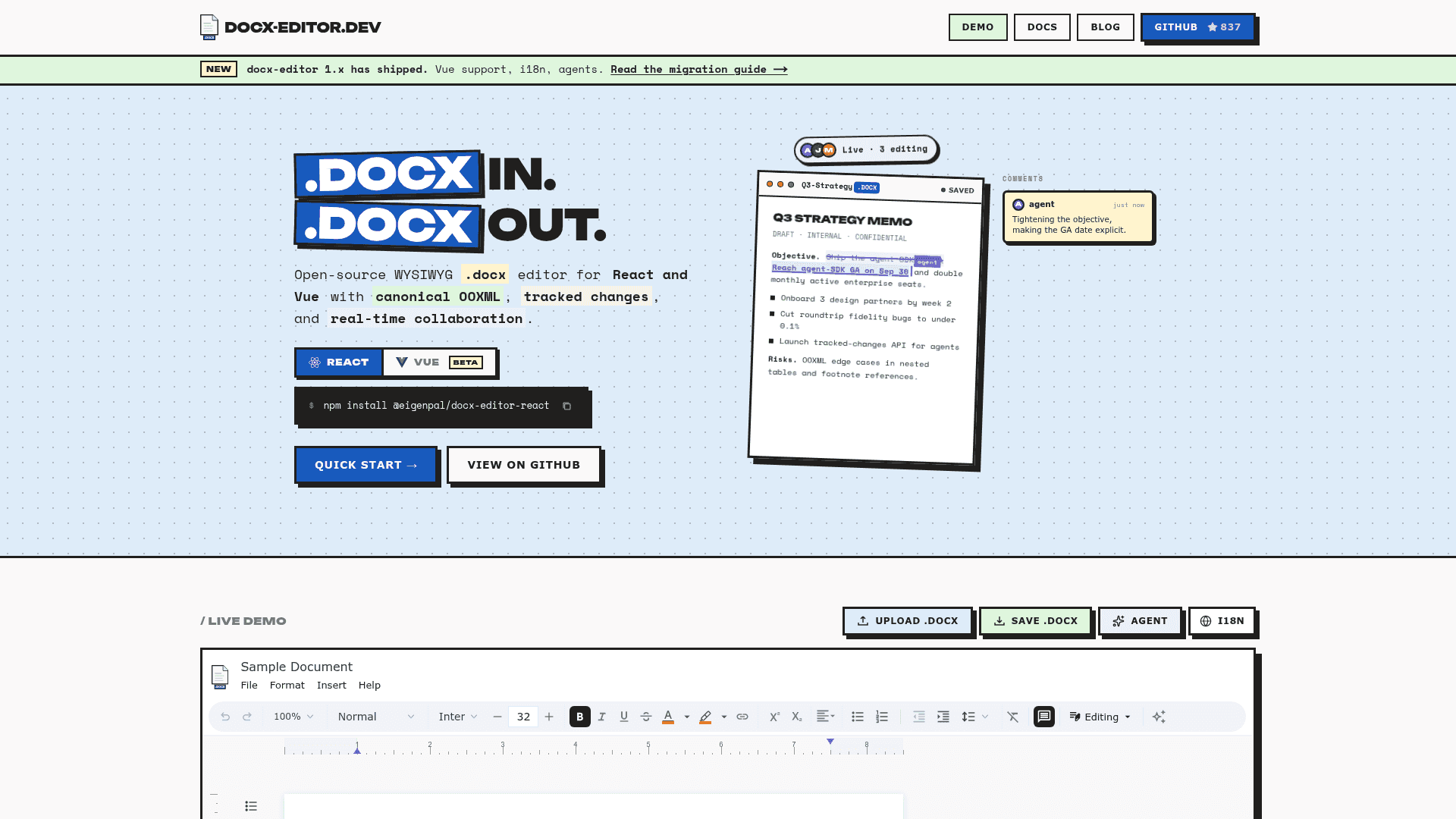This screenshot has width=1456, height=819.
Task: Click Upload .DOCX button
Action: pos(907,621)
